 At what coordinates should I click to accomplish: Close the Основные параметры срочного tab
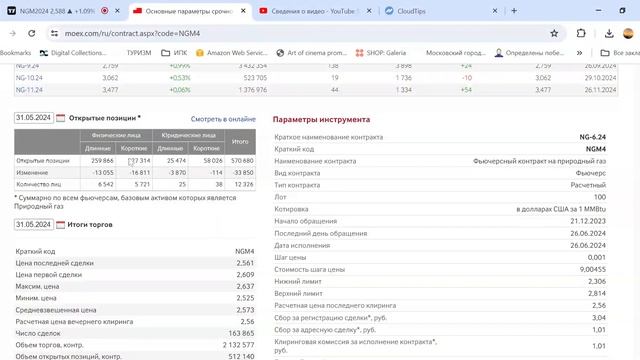[x=243, y=11]
